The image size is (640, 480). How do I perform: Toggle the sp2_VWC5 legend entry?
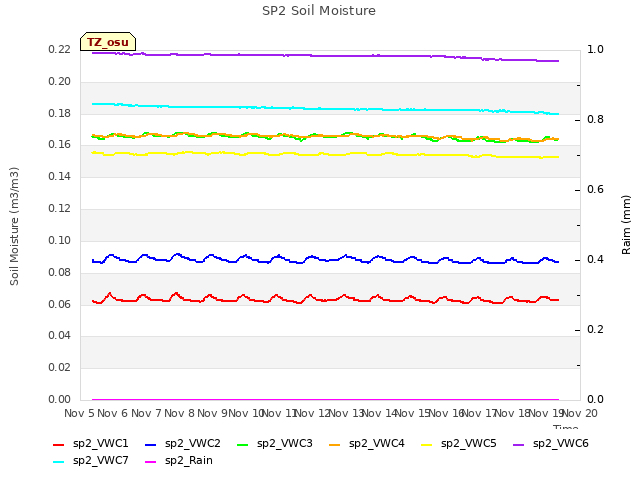(459, 444)
